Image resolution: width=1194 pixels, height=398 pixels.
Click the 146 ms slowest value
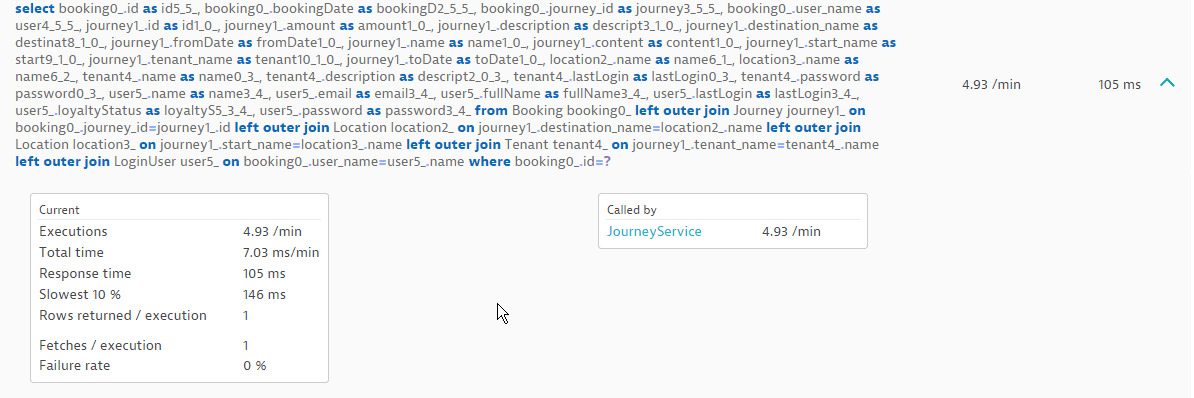point(264,295)
